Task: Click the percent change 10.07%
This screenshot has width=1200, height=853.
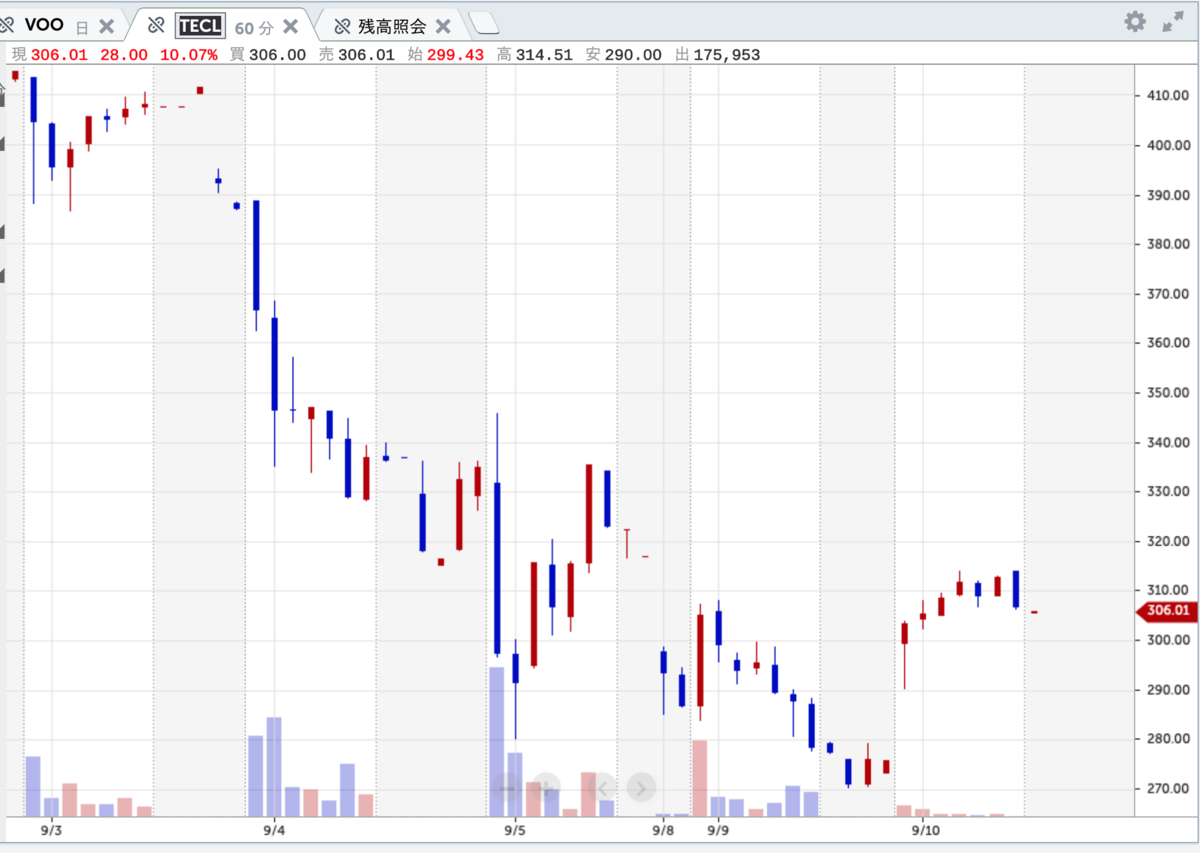Action: 187,54
